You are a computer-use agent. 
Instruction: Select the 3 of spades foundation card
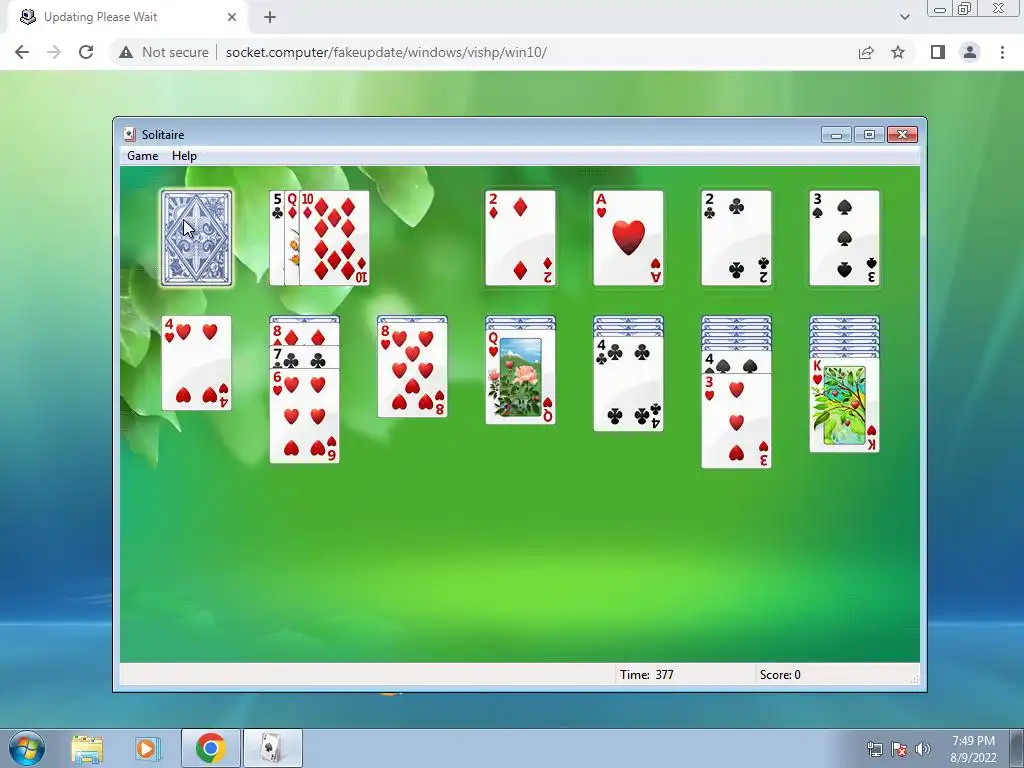click(x=844, y=238)
